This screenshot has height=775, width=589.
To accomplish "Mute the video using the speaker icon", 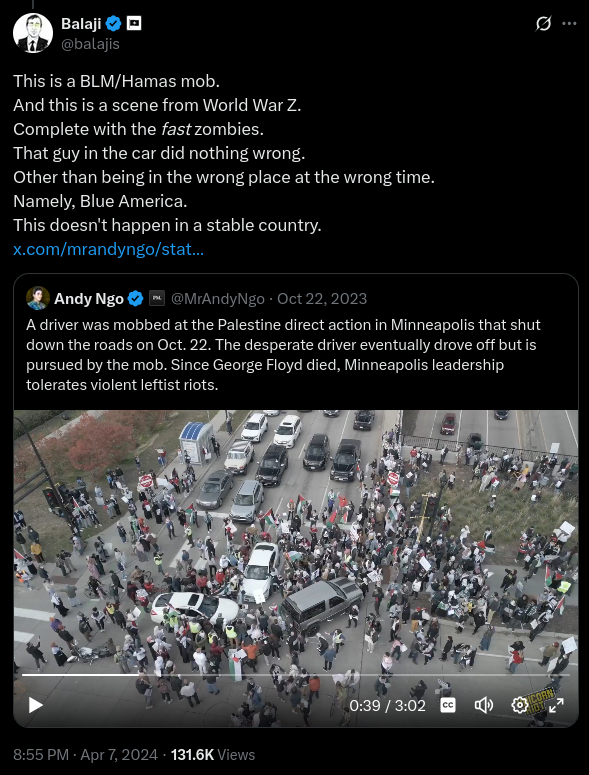I will pos(483,705).
